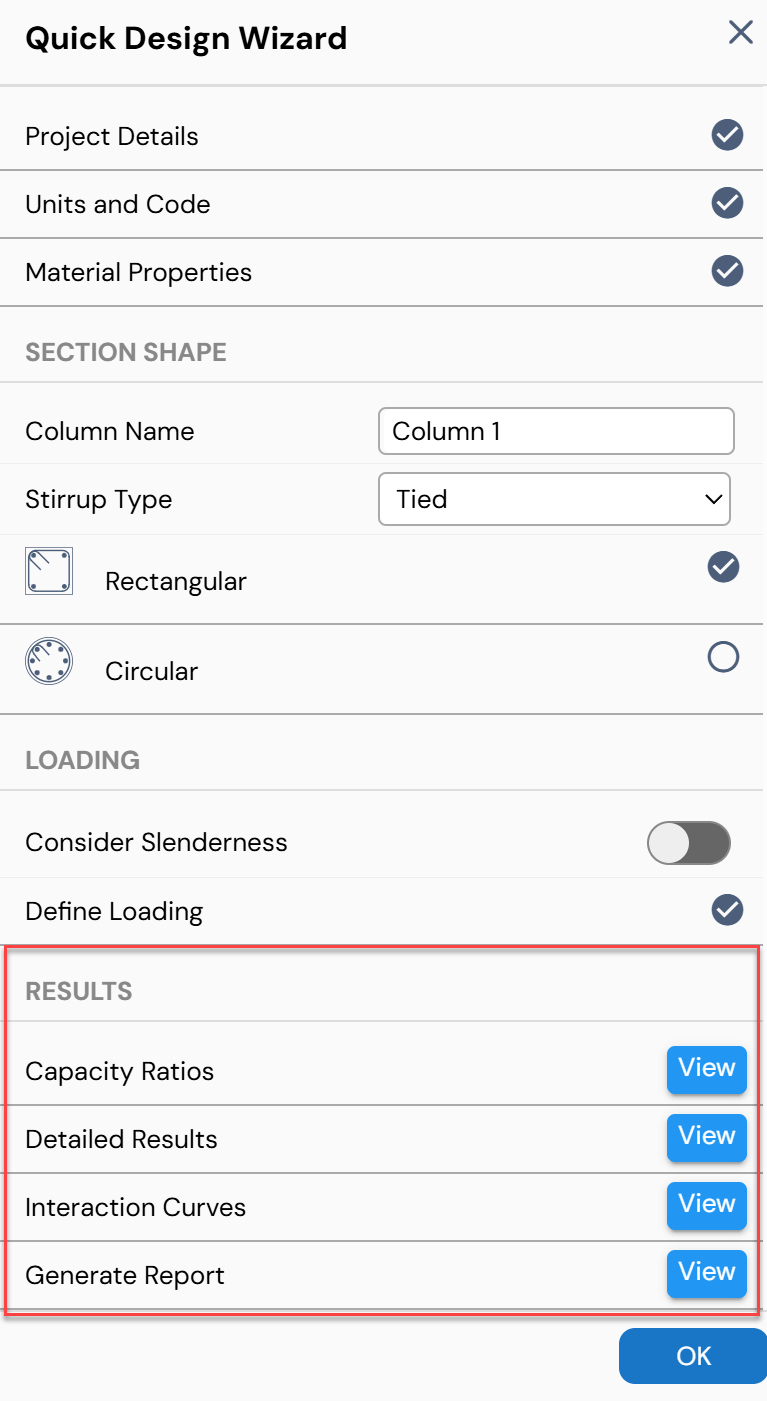View the Generate Report output

(x=707, y=1274)
